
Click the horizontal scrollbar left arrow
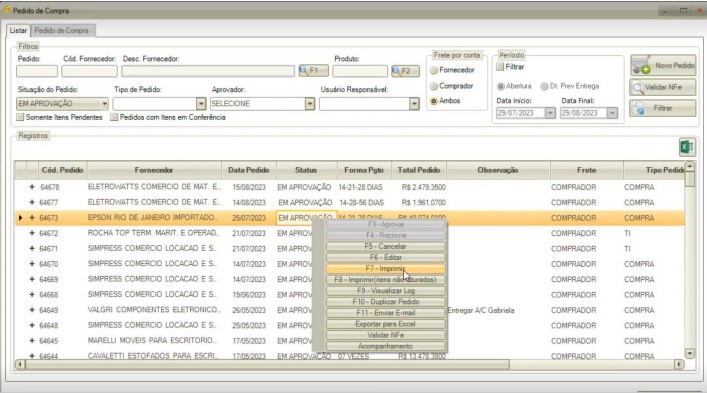click(x=19, y=364)
